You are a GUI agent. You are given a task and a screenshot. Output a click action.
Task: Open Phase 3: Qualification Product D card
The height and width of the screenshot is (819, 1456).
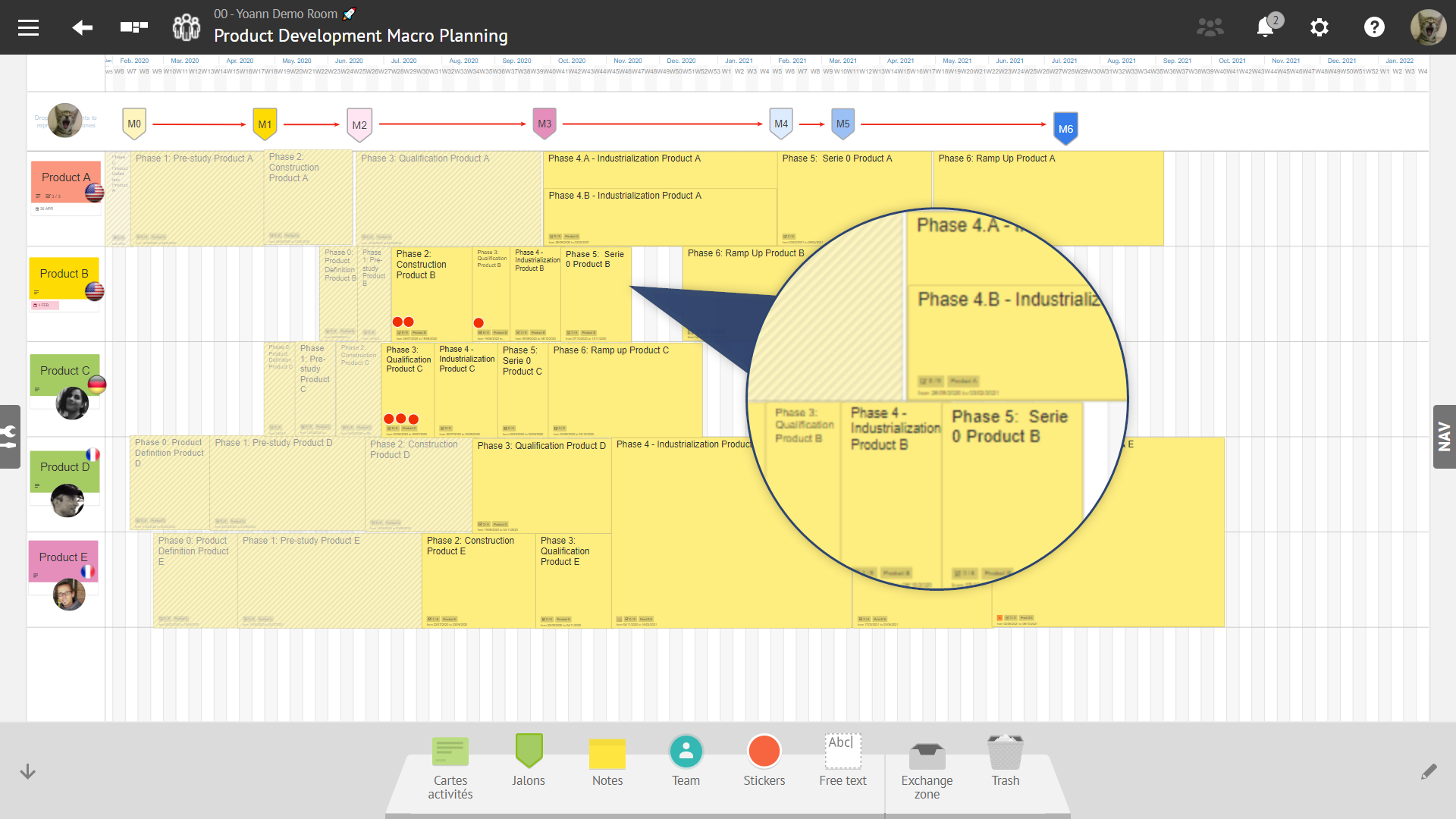(541, 485)
